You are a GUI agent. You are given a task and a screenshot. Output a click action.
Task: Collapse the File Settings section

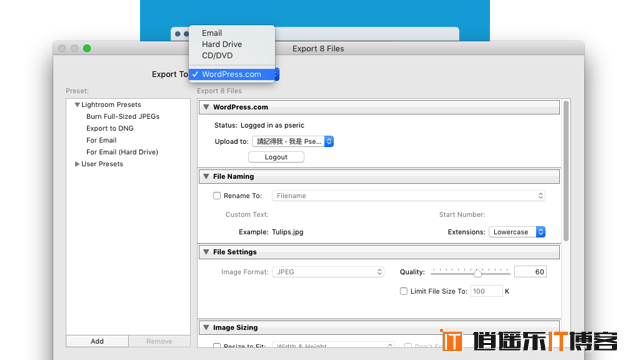tap(206, 252)
